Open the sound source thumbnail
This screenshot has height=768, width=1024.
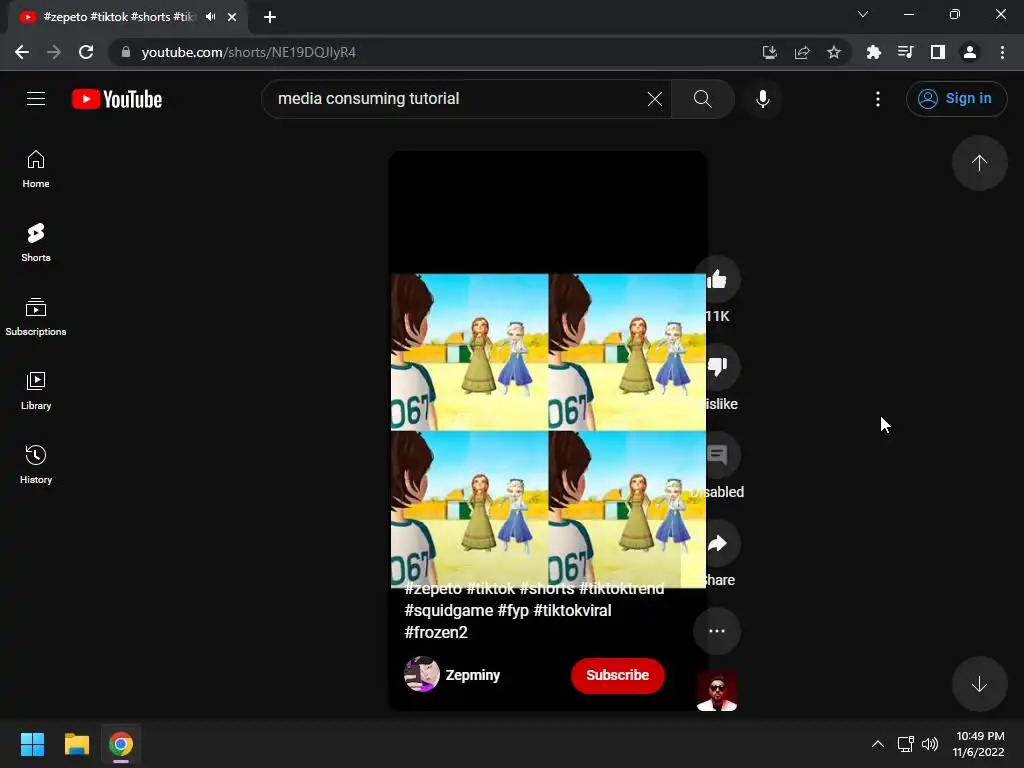click(x=717, y=691)
